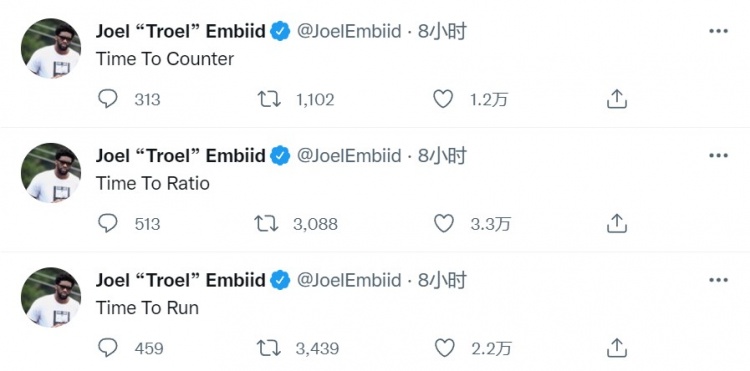Like the "Time To Run" tweet
Screen dimensions: 750x371
444,348
